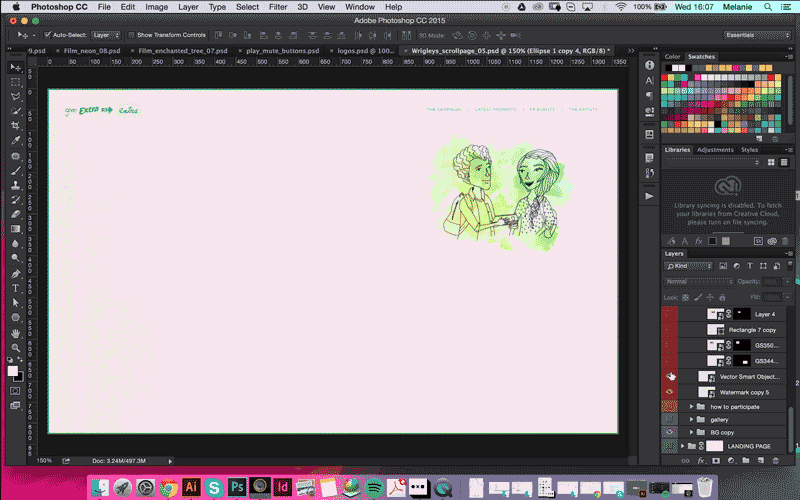Hide the Vector Smart Object layer
Screen dimensions: 800x500
tap(669, 377)
